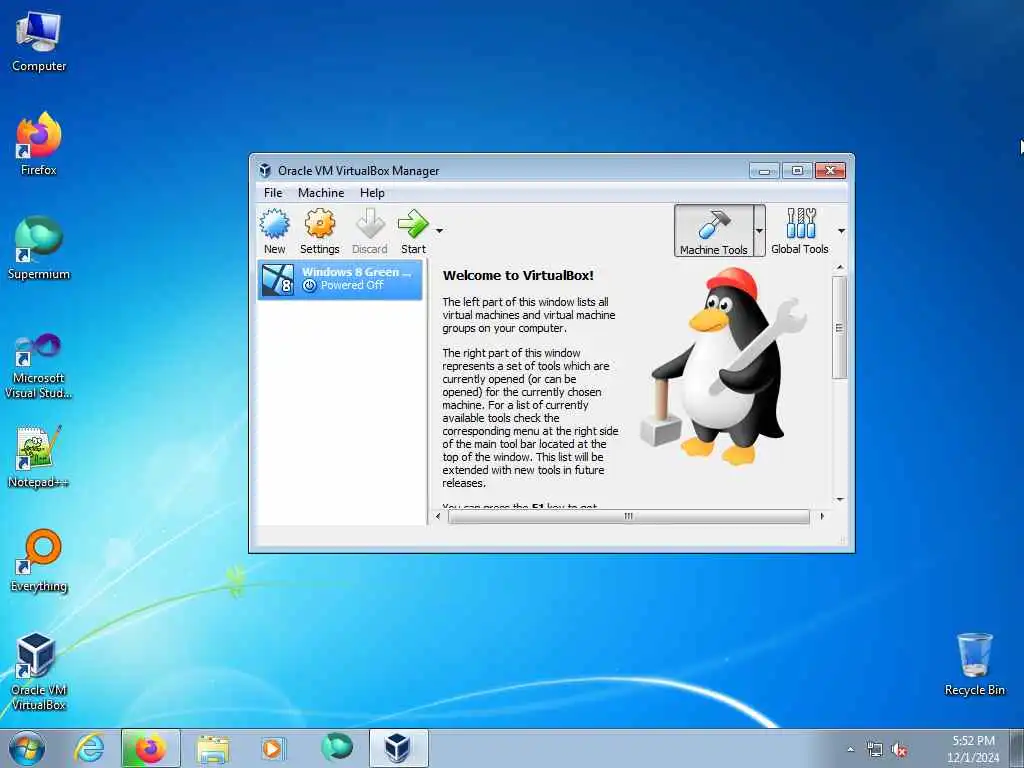1024x768 pixels.
Task: Click the welcome pane scroll down arrow
Action: pyautogui.click(x=840, y=500)
